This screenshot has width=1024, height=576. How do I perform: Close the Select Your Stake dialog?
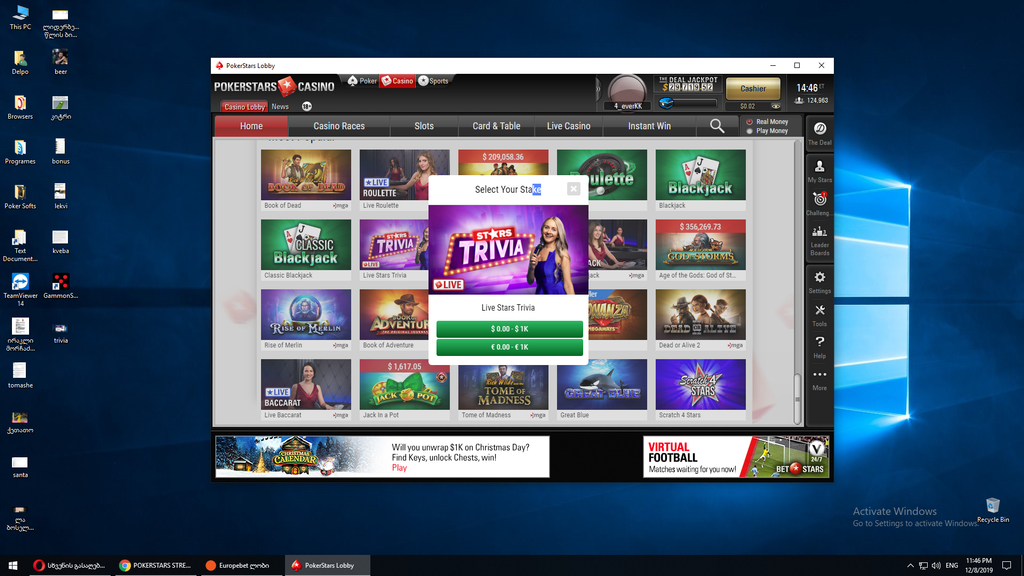coord(573,189)
